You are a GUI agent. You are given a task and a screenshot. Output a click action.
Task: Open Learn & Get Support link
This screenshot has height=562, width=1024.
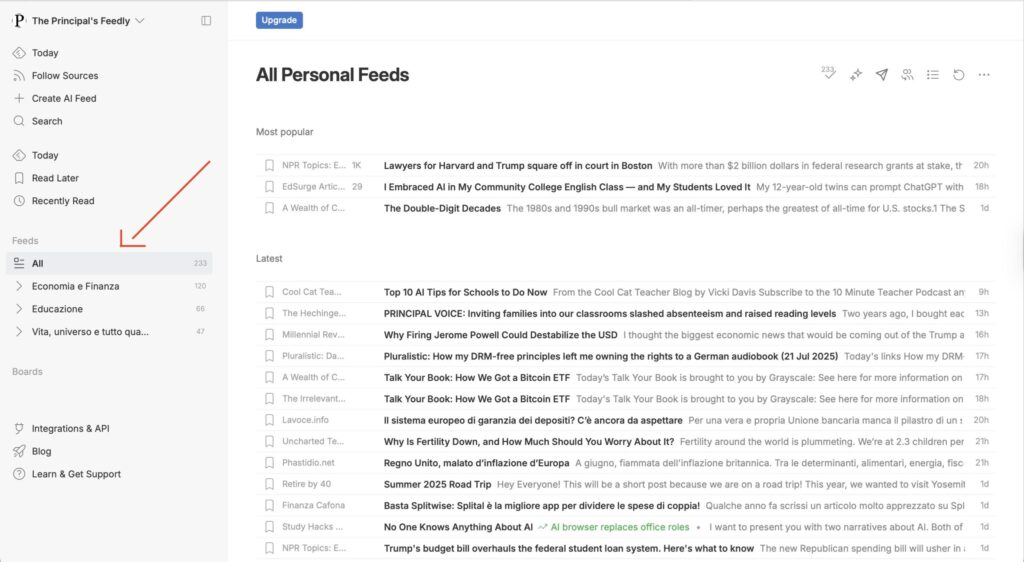click(x=76, y=474)
